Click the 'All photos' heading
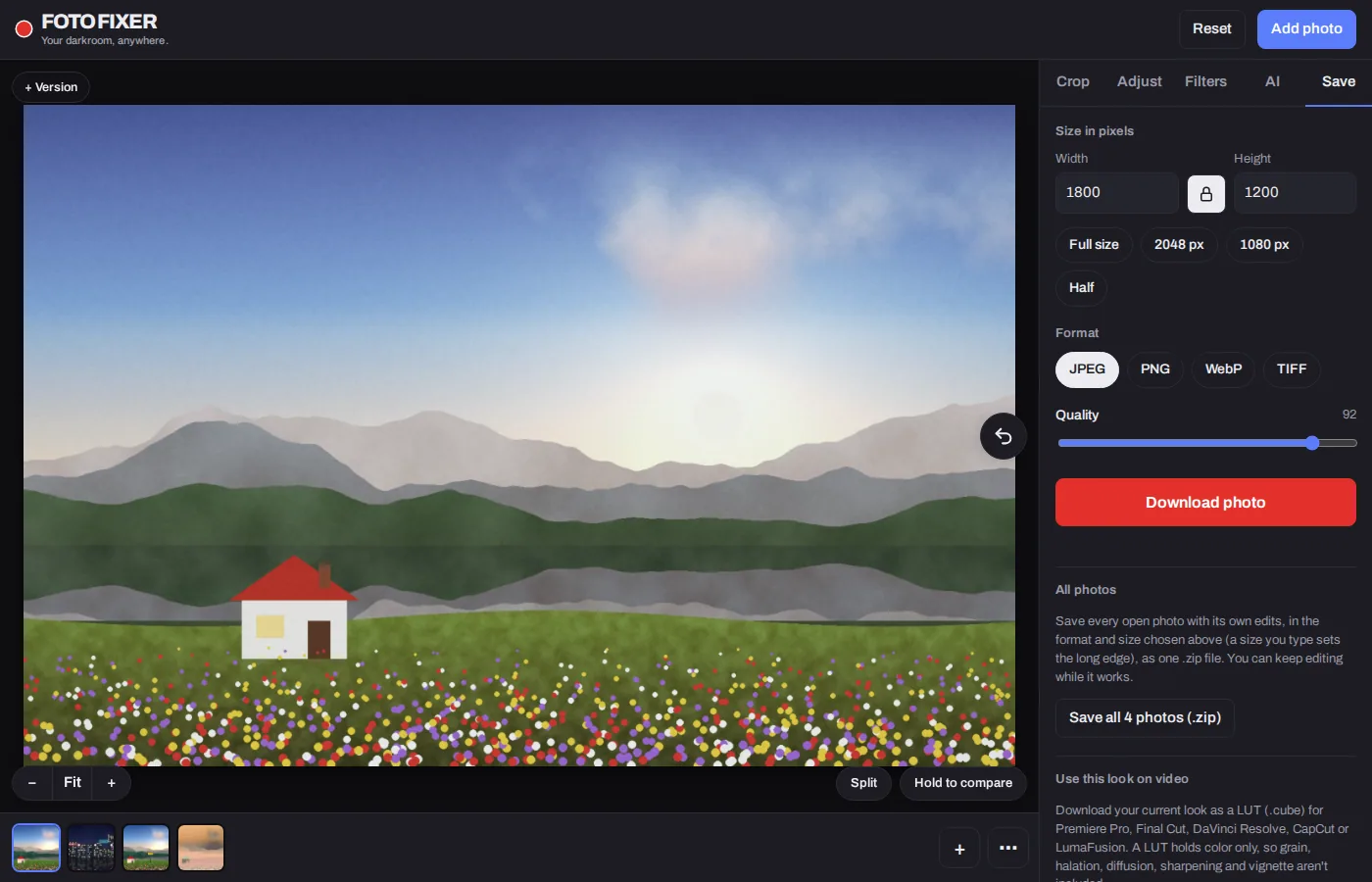 click(1086, 590)
